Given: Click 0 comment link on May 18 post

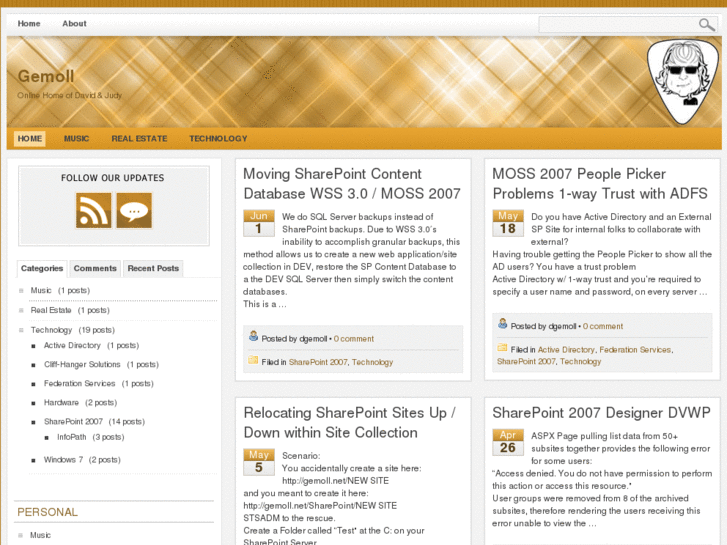Looking at the screenshot, I should (603, 327).
